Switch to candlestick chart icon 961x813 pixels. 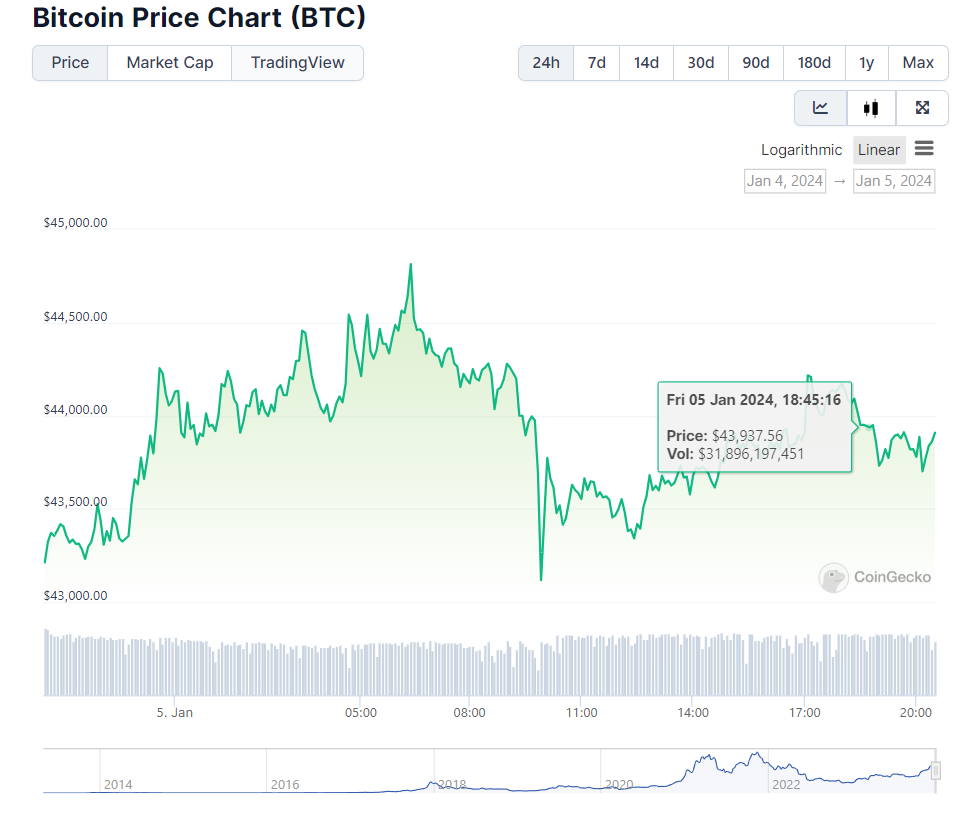(x=870, y=107)
